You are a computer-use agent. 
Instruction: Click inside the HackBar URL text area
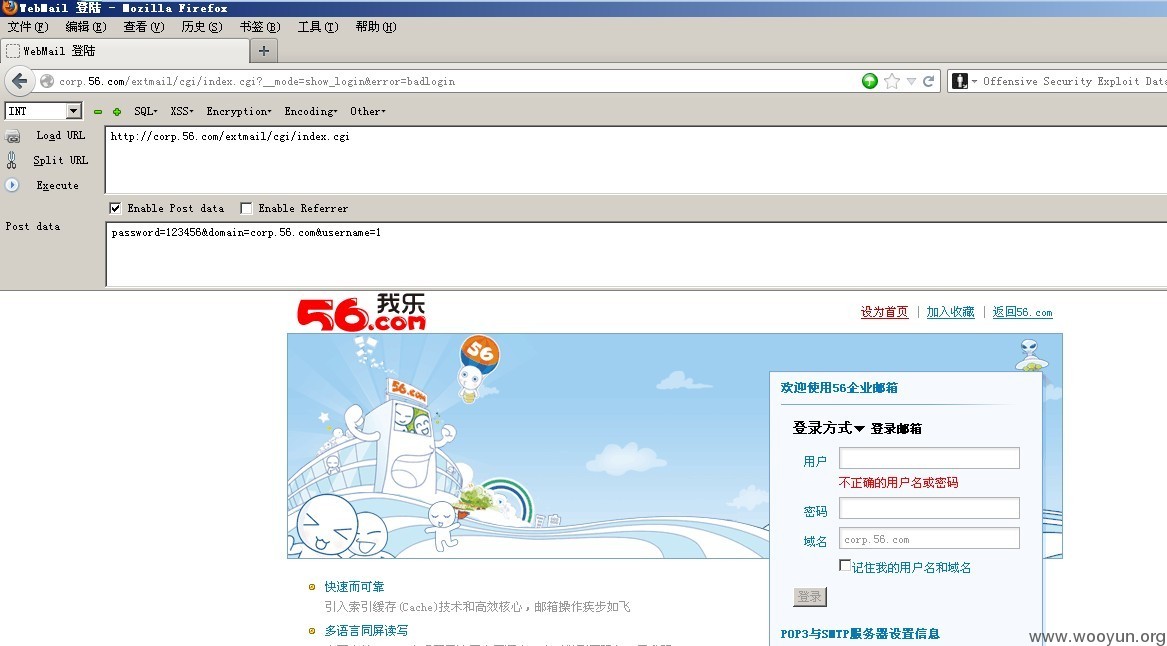tap(636, 160)
